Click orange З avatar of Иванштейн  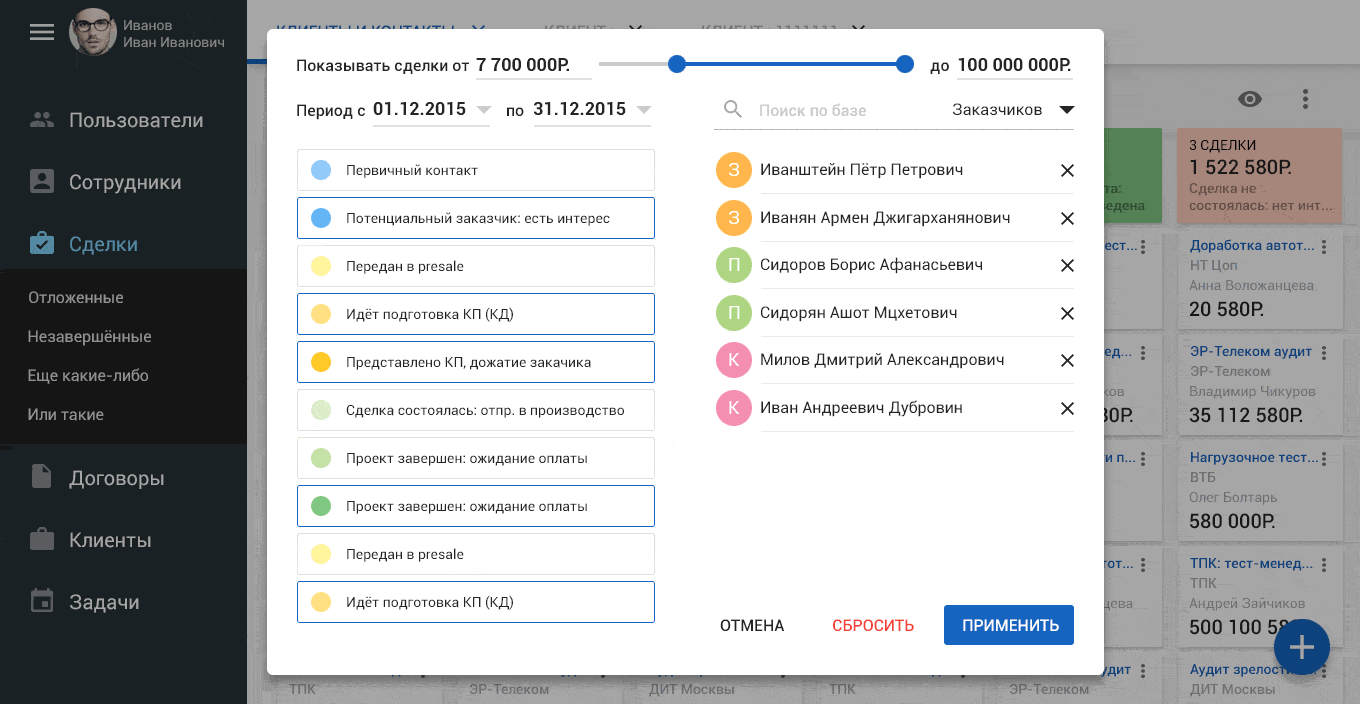pyautogui.click(x=734, y=170)
